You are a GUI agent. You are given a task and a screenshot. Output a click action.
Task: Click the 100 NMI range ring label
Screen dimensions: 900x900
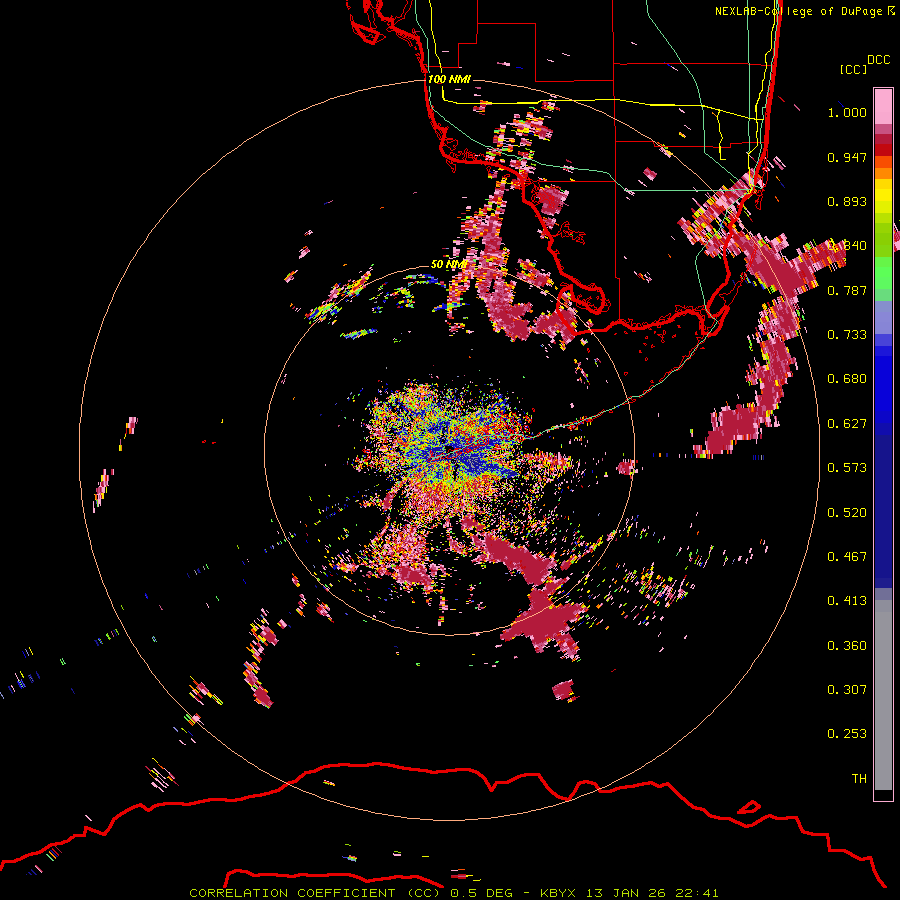(449, 79)
